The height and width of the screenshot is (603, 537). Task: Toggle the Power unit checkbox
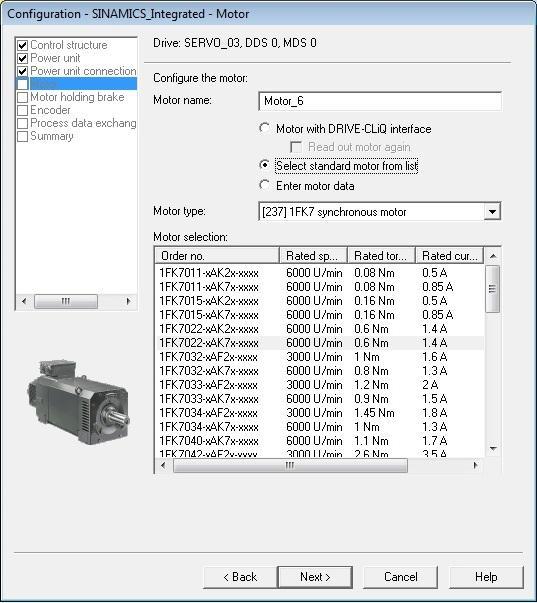click(x=23, y=58)
